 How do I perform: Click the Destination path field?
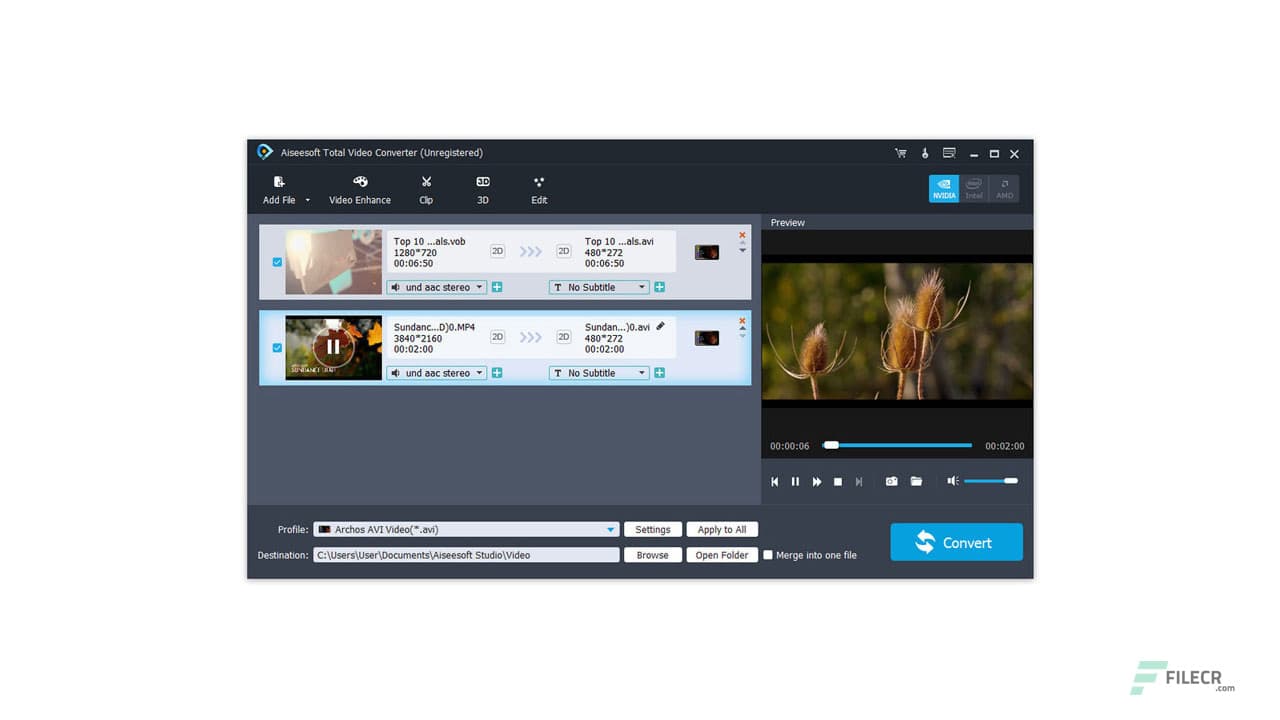[465, 555]
